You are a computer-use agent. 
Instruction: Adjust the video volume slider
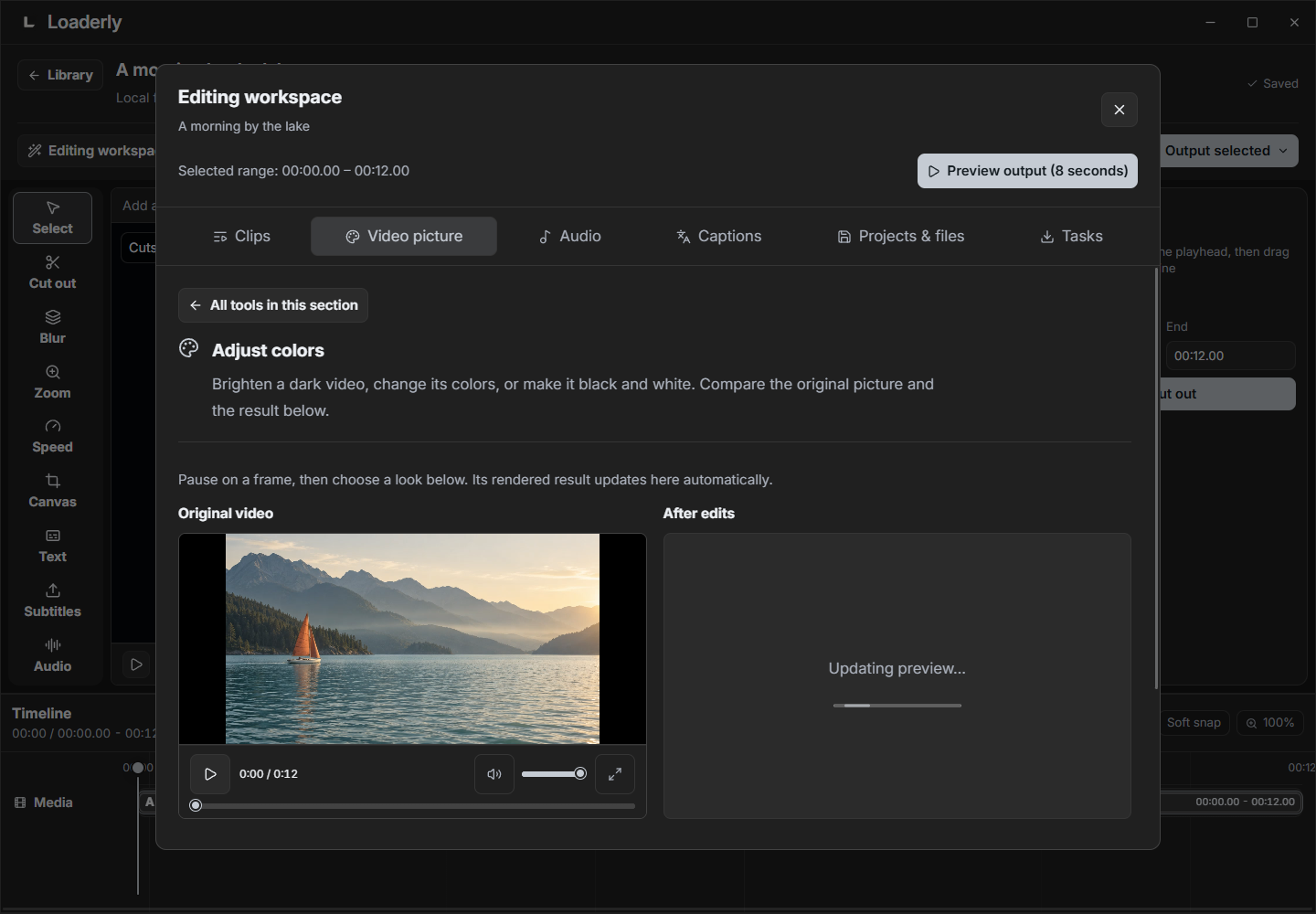pyautogui.click(x=554, y=774)
